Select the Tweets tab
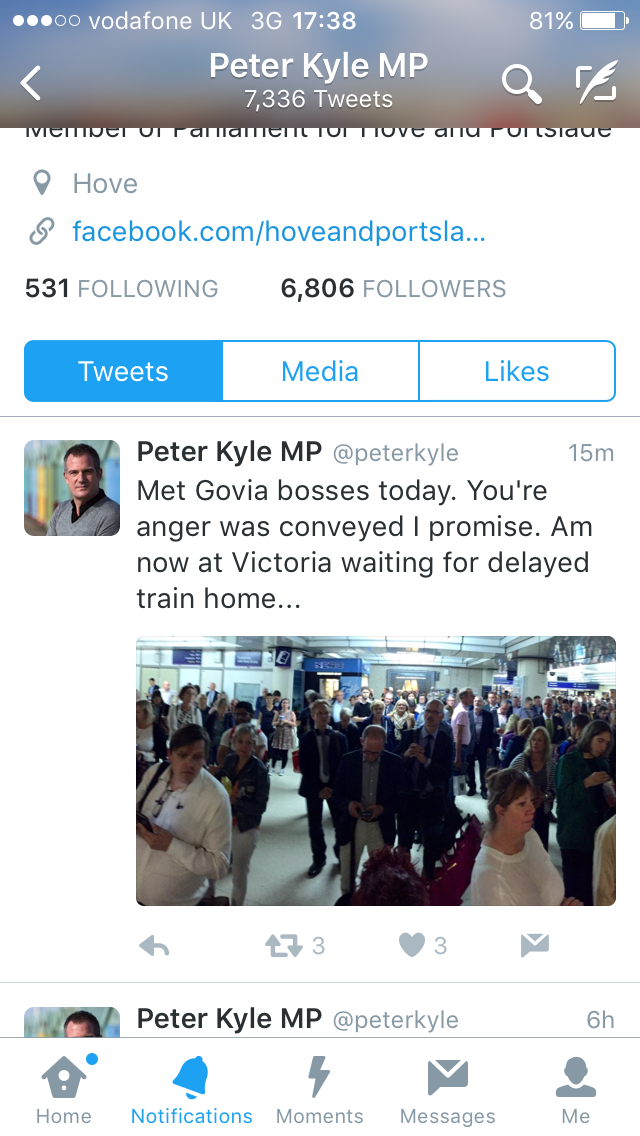Screen dimensions: 640x1136 (x=123, y=371)
